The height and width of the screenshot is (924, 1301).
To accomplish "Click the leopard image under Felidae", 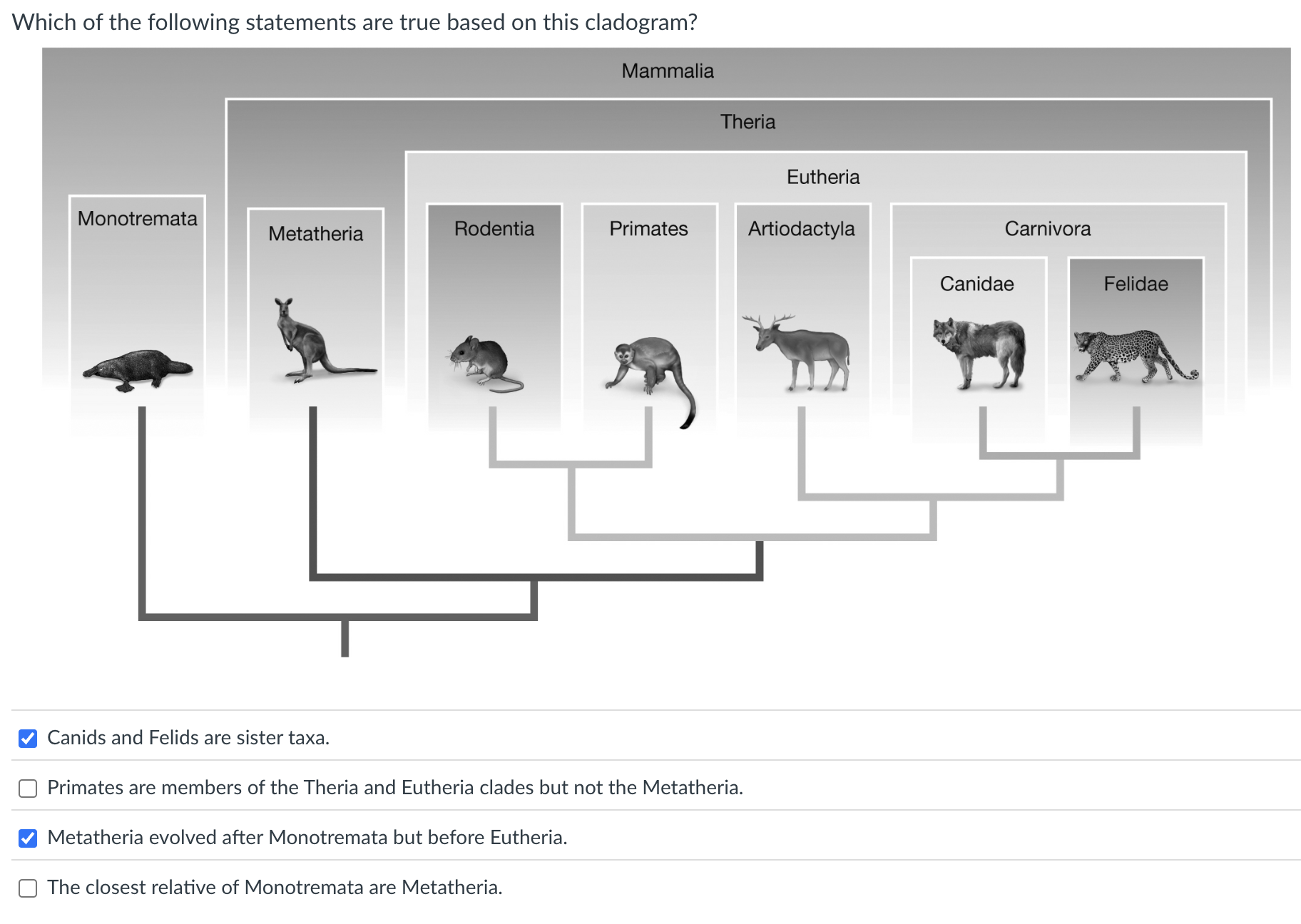I will click(1136, 356).
